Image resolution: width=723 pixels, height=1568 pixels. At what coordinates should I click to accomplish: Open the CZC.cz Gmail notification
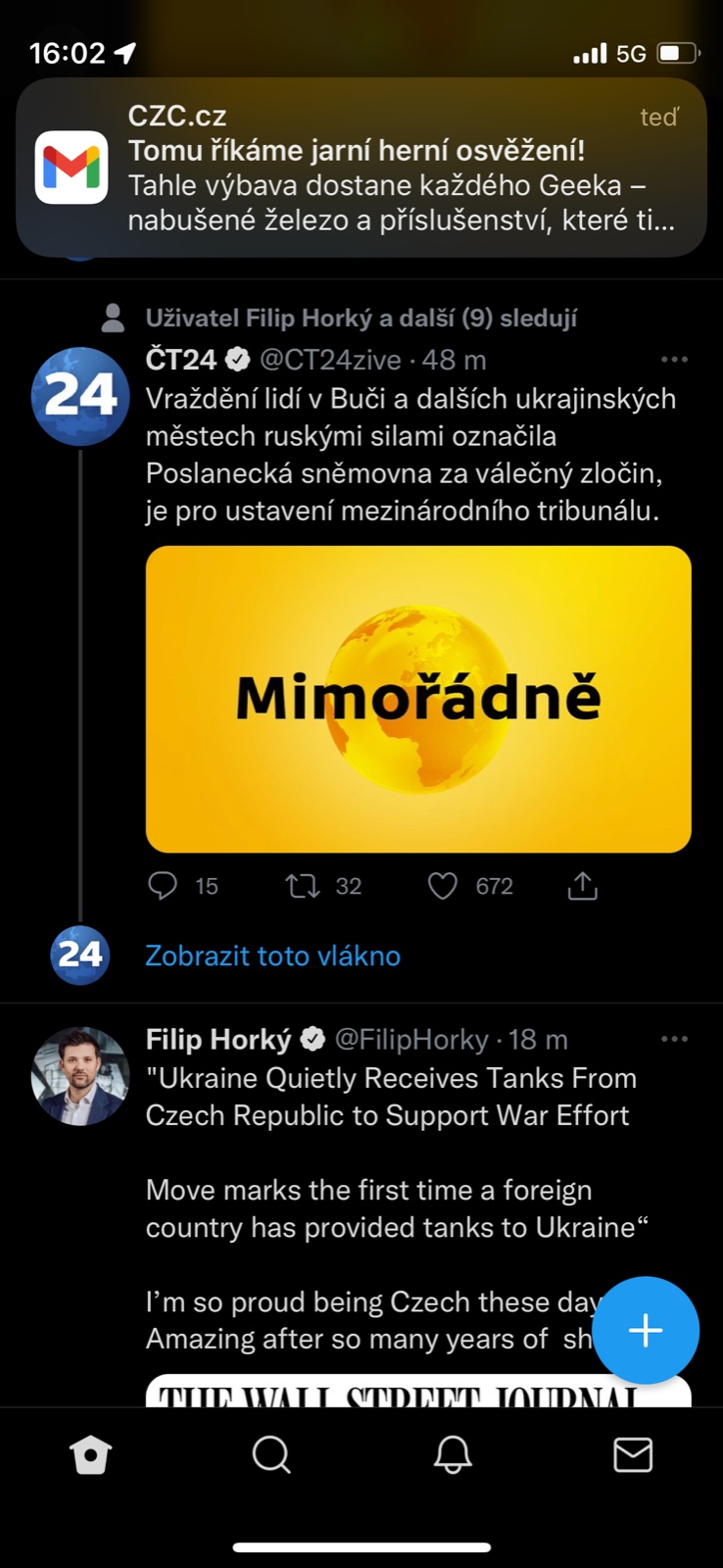pyautogui.click(x=361, y=168)
